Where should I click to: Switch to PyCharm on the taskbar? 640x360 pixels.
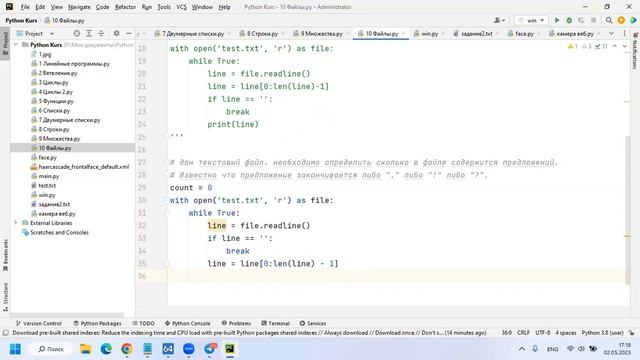230,349
